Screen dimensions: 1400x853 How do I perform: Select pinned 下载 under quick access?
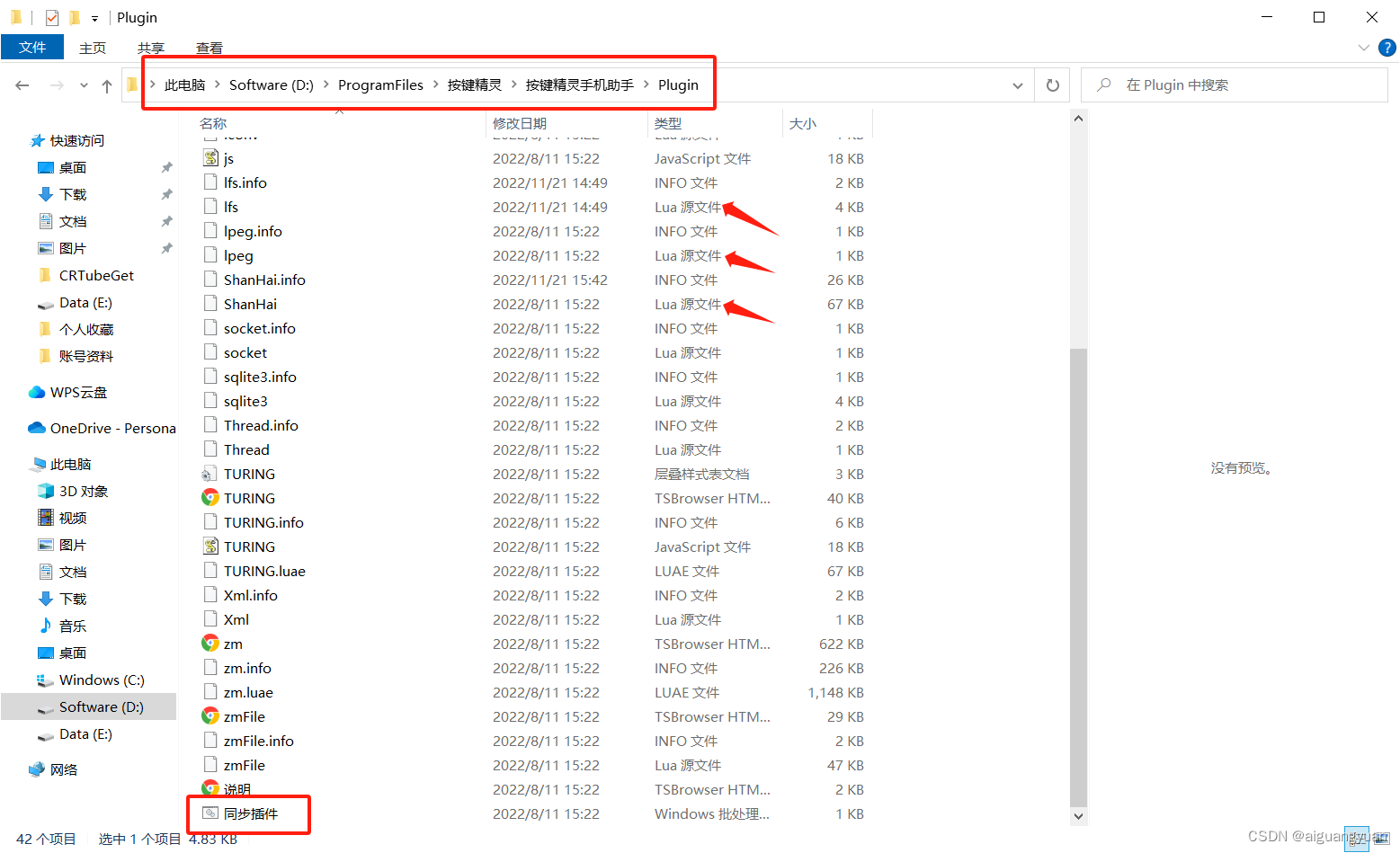click(73, 195)
